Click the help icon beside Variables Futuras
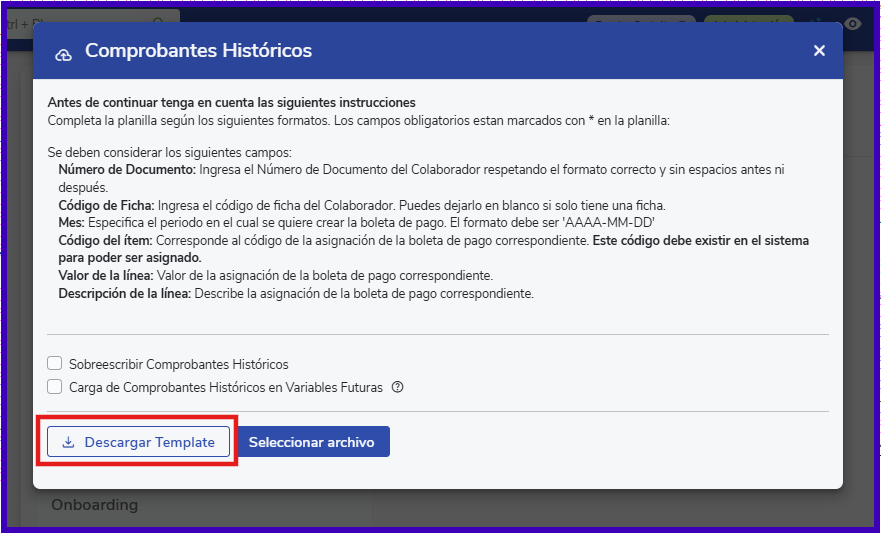 (397, 387)
